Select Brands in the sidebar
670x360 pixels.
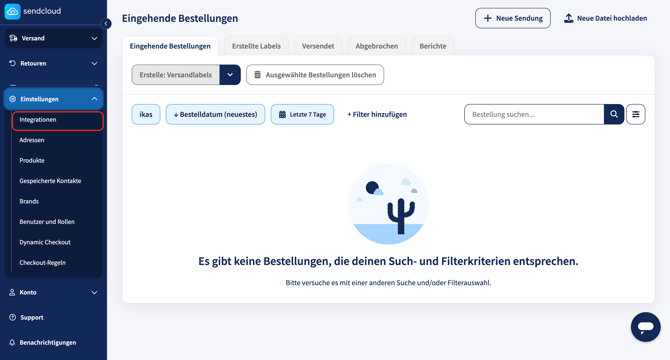(x=29, y=202)
